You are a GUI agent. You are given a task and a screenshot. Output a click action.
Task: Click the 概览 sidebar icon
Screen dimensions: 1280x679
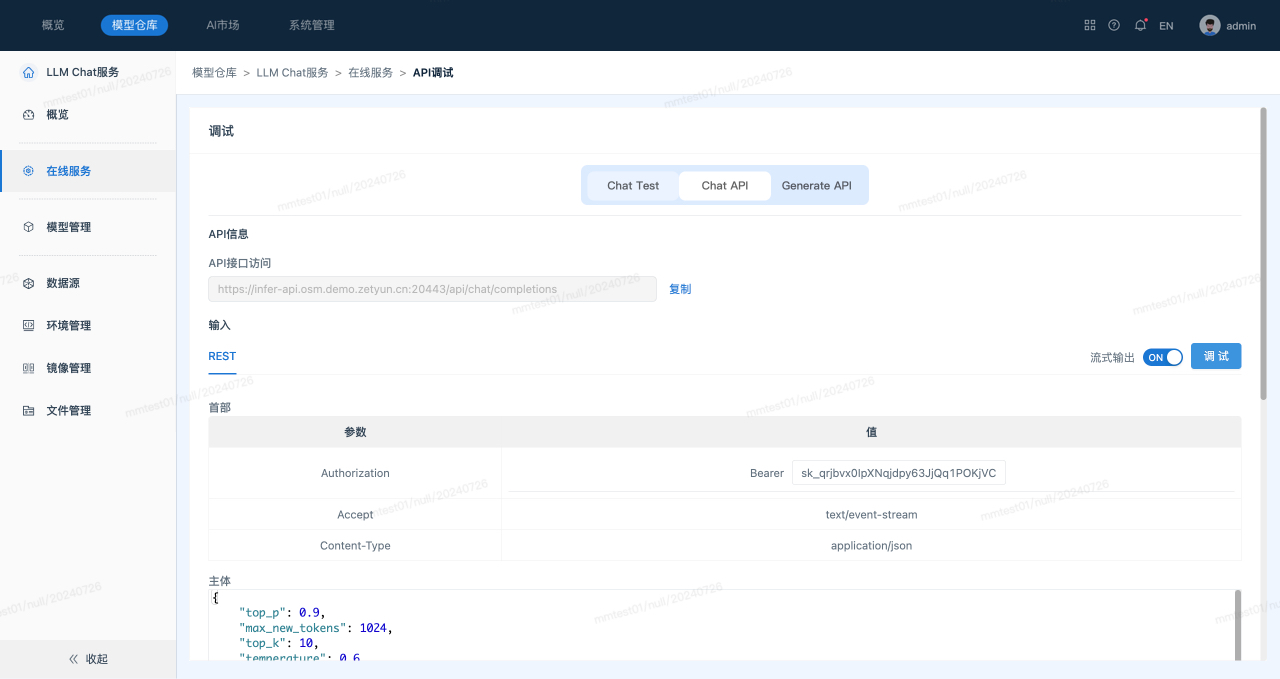point(28,115)
